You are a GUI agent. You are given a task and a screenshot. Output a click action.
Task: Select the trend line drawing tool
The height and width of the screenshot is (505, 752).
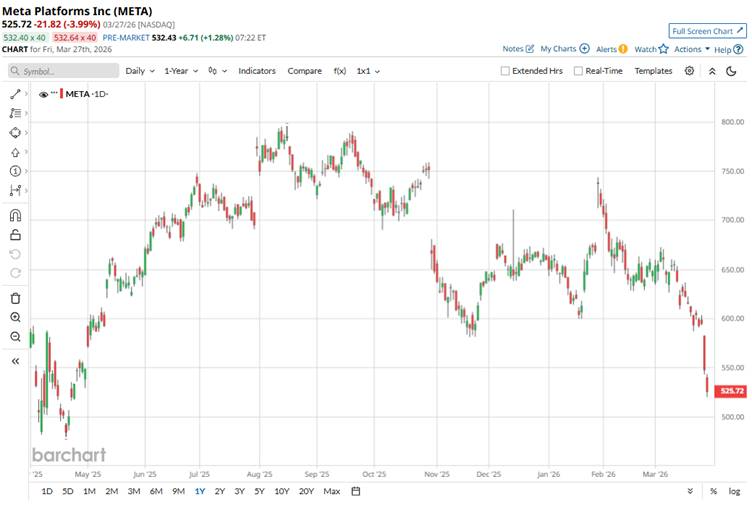tap(15, 93)
